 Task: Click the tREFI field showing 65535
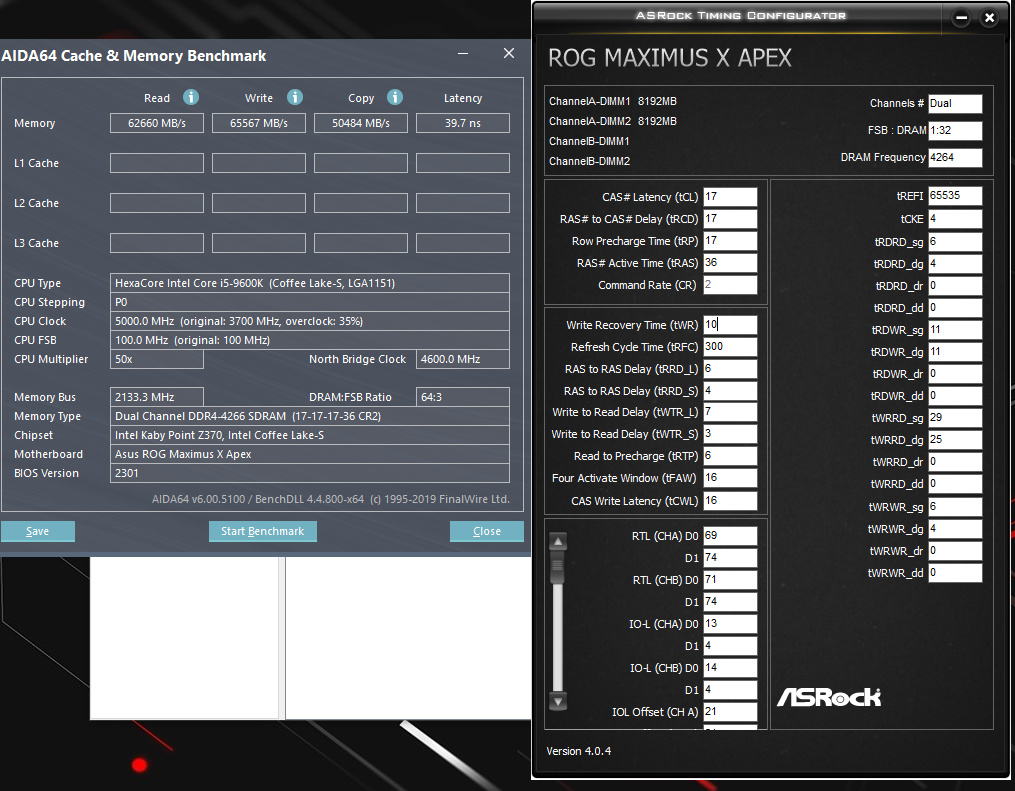click(x=955, y=196)
